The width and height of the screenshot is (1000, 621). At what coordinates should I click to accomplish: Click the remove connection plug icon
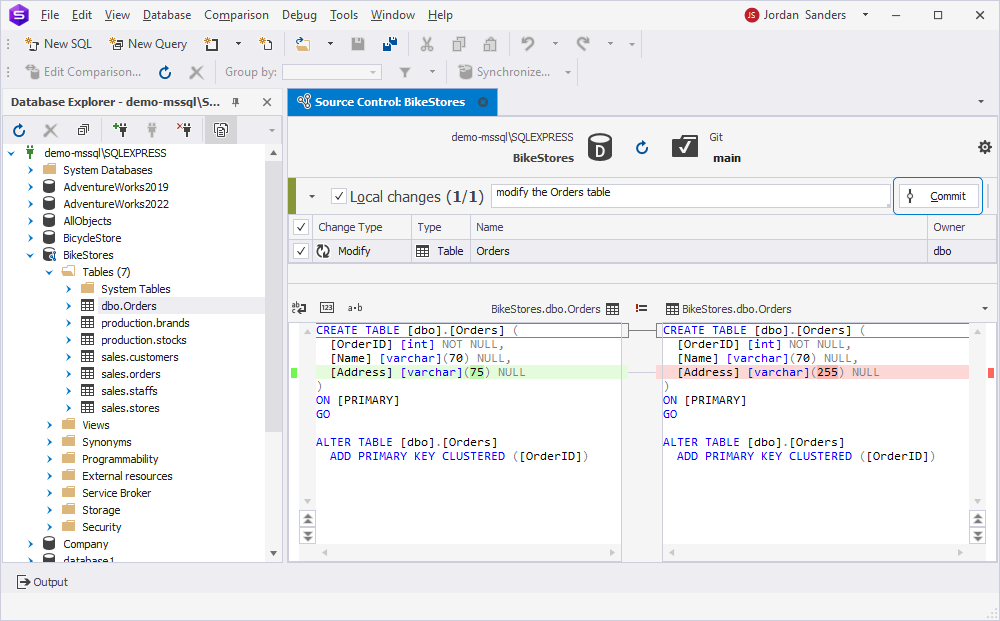pyautogui.click(x=184, y=130)
